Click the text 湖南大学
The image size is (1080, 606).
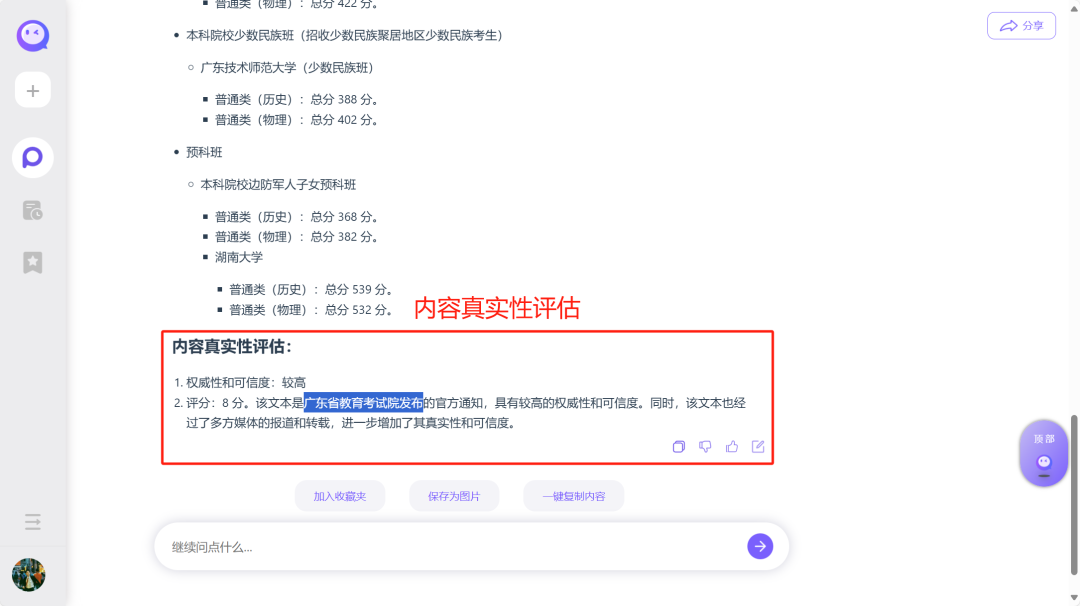coord(239,258)
